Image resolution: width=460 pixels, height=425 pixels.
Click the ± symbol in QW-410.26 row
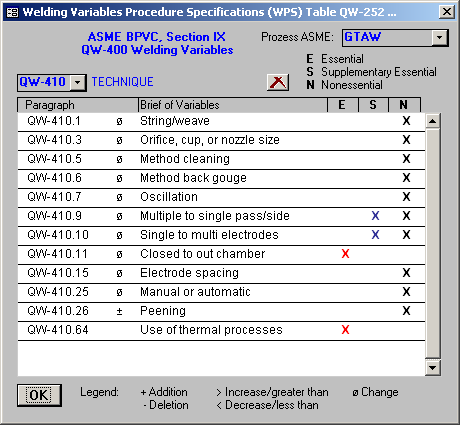tap(119, 311)
